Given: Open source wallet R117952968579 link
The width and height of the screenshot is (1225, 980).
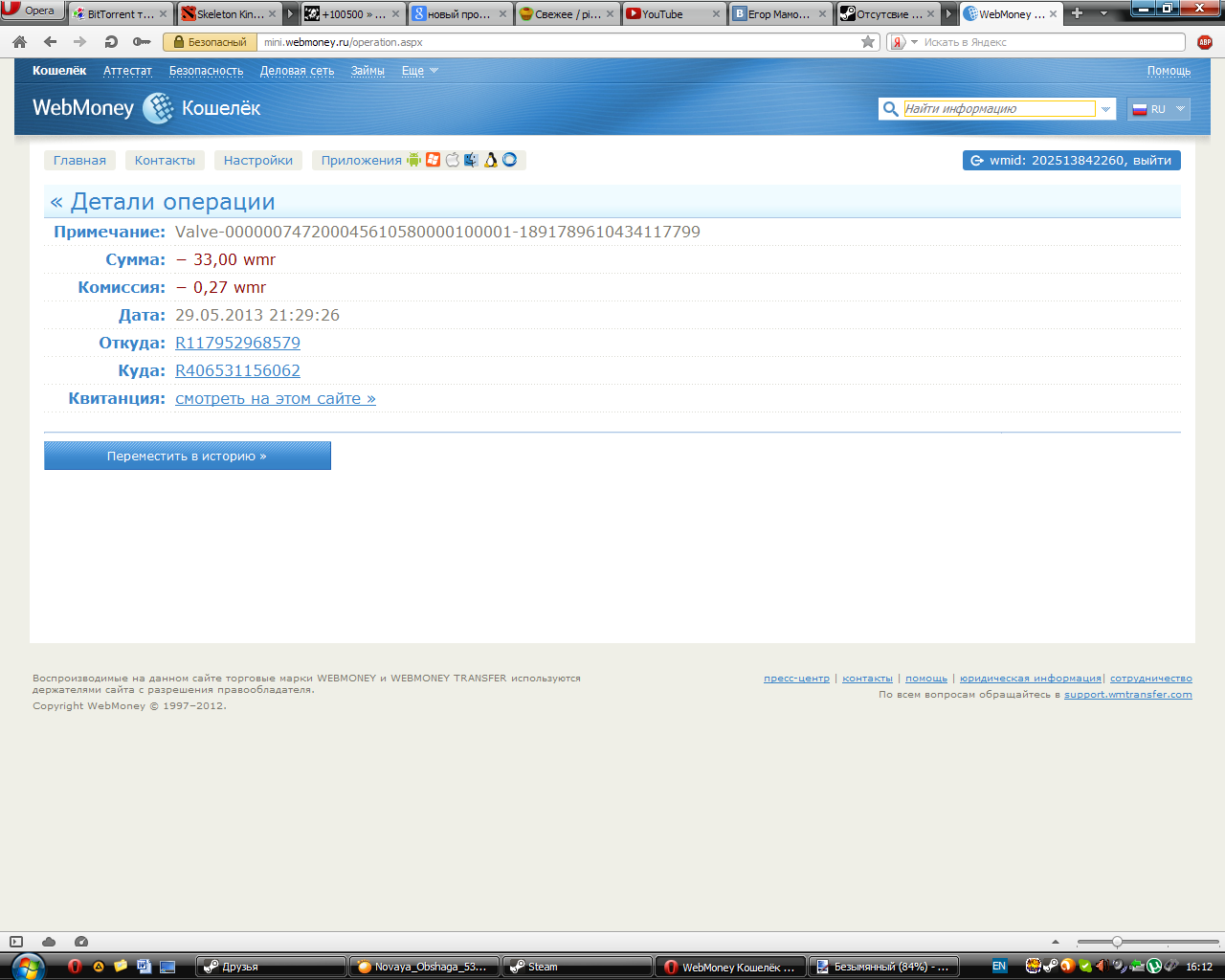Looking at the screenshot, I should 237,343.
